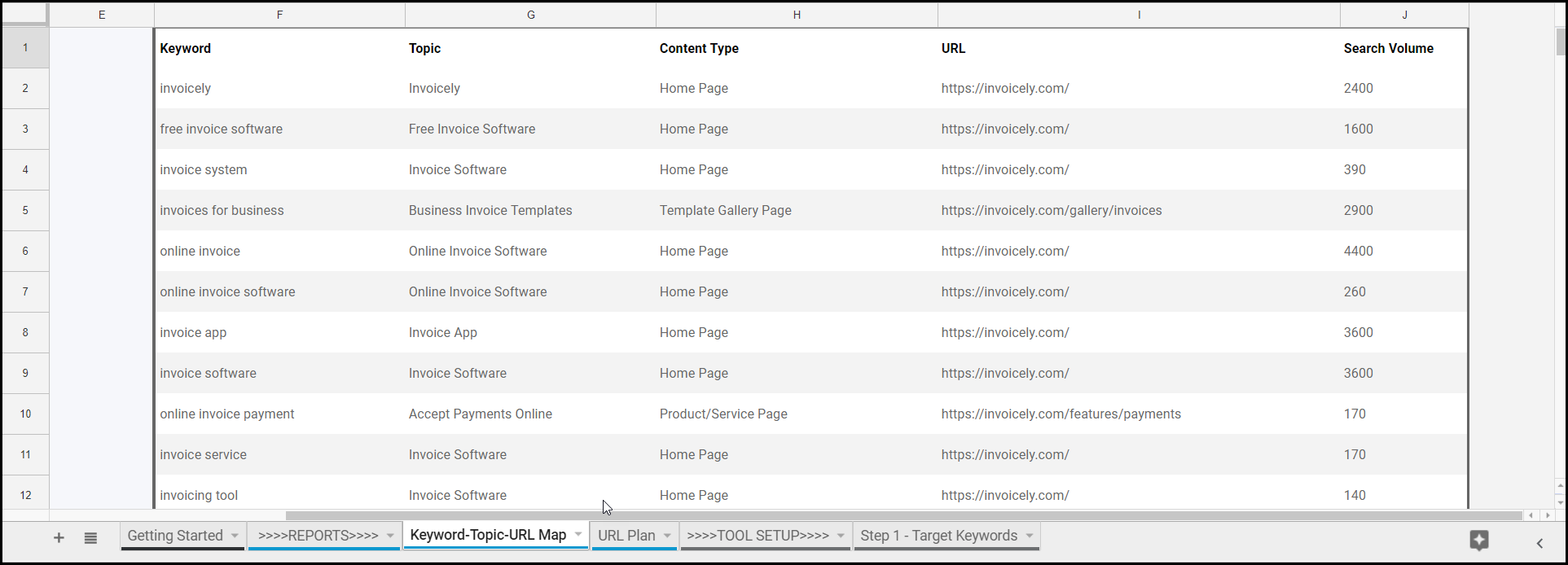This screenshot has height=565, width=1568.
Task: Select keyword cell 'online invoice payment'
Action: tap(279, 414)
